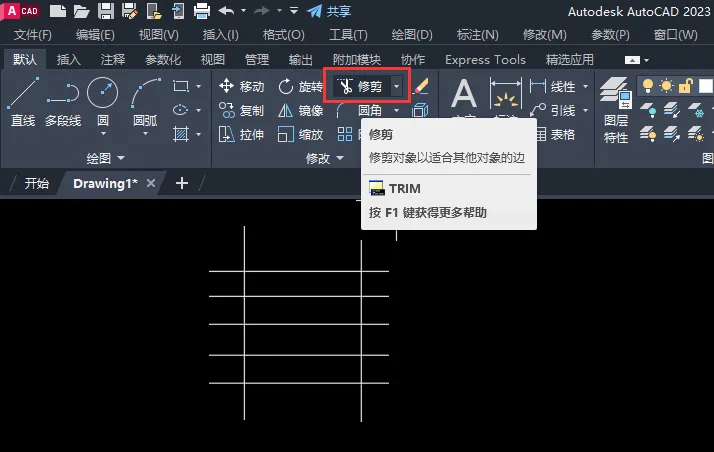The height and width of the screenshot is (452, 714).
Task: Open the Linear (线性) dimension dropdown
Action: (585, 86)
